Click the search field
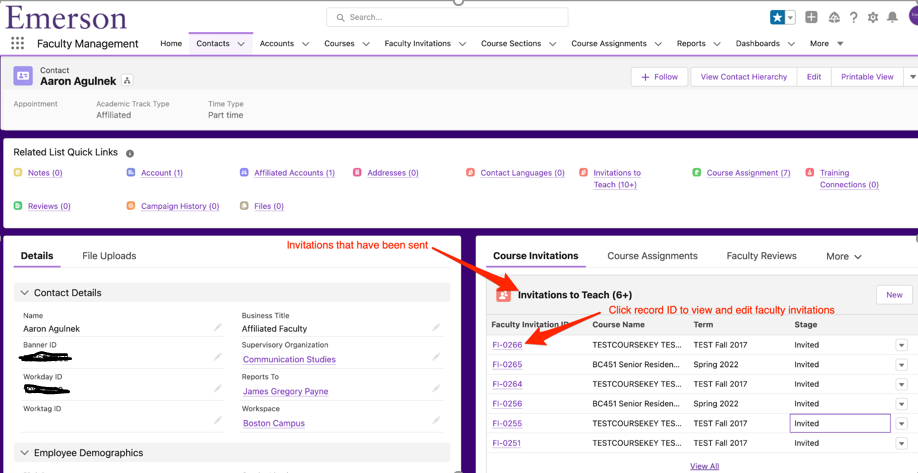 (447, 18)
